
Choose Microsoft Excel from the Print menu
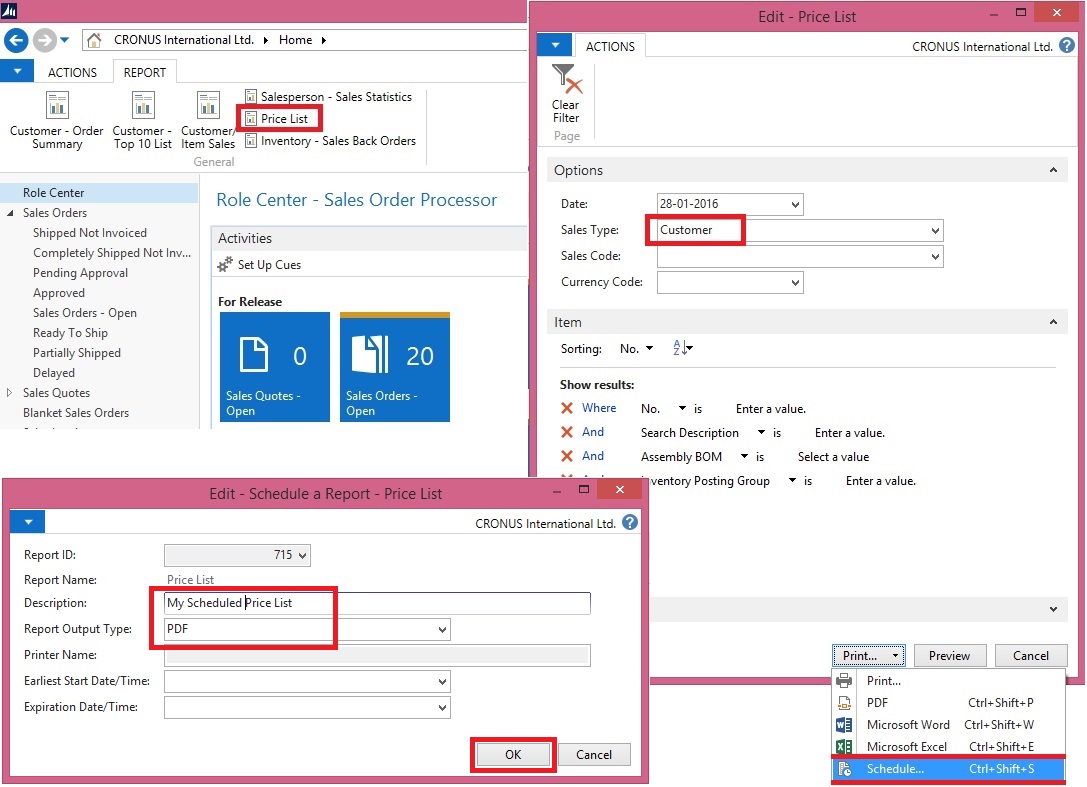[x=906, y=747]
